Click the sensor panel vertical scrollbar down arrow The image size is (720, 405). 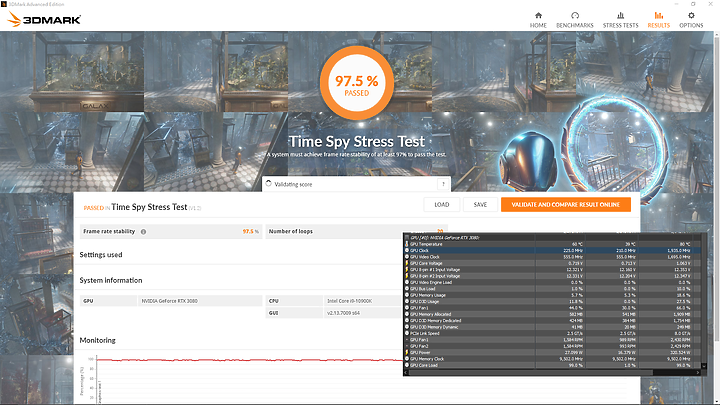coord(704,366)
